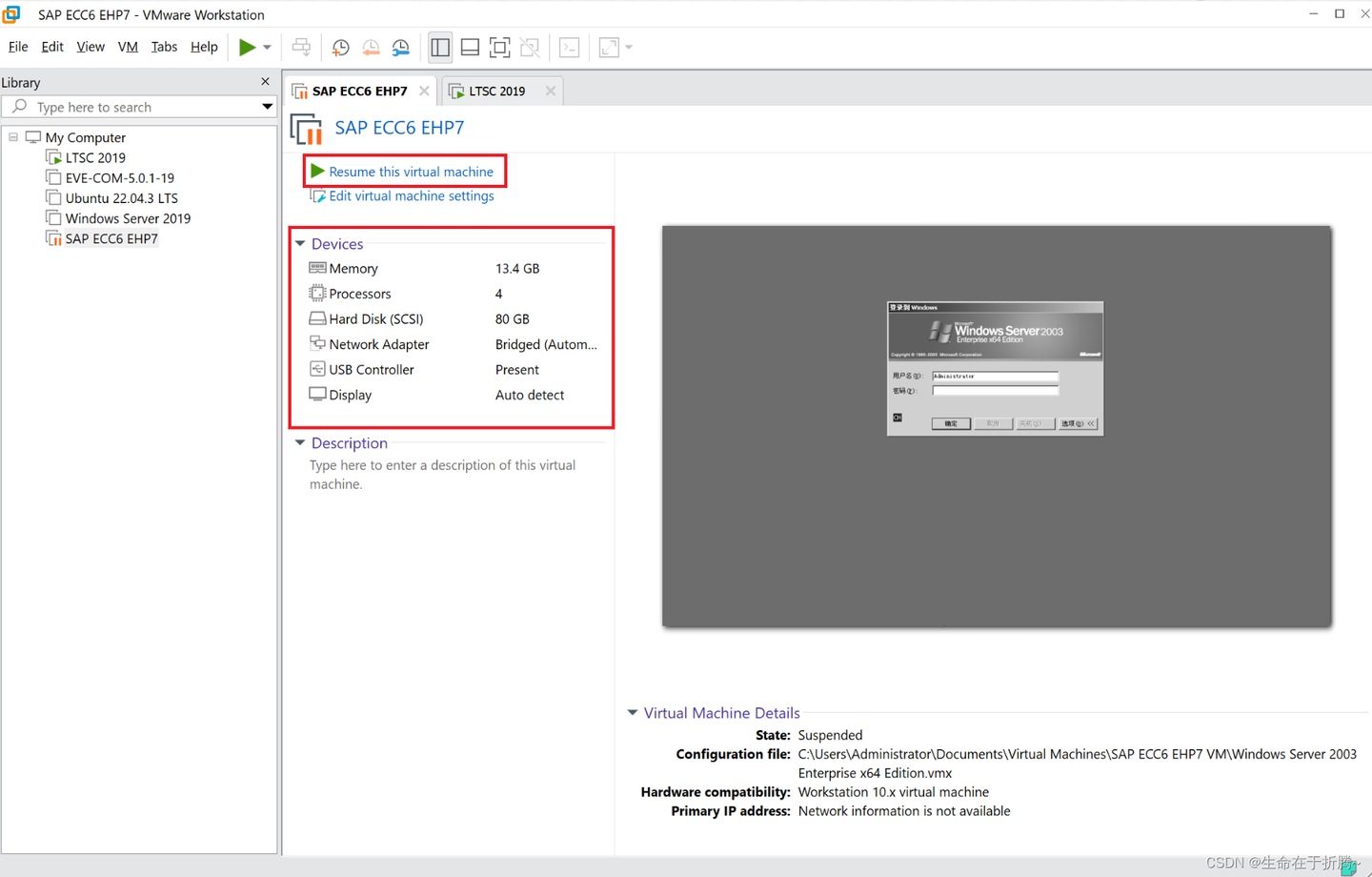This screenshot has height=877, width=1372.
Task: Toggle the library sidebar view icon
Action: tap(440, 47)
